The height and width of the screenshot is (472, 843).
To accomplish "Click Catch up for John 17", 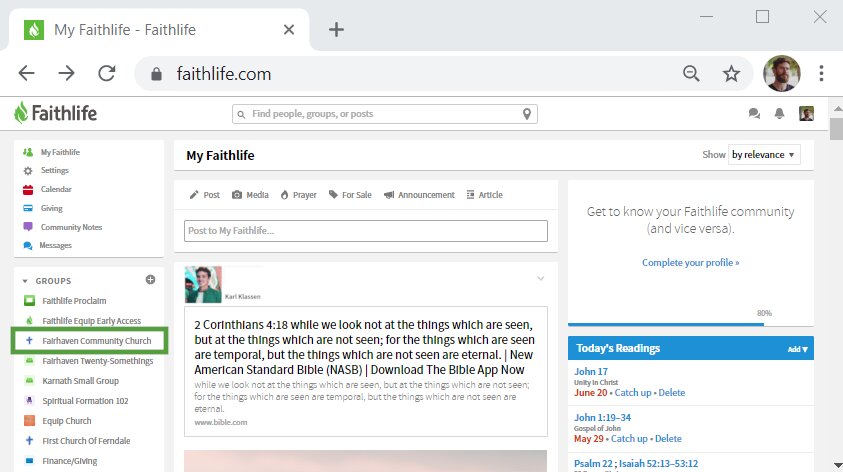I will 633,392.
